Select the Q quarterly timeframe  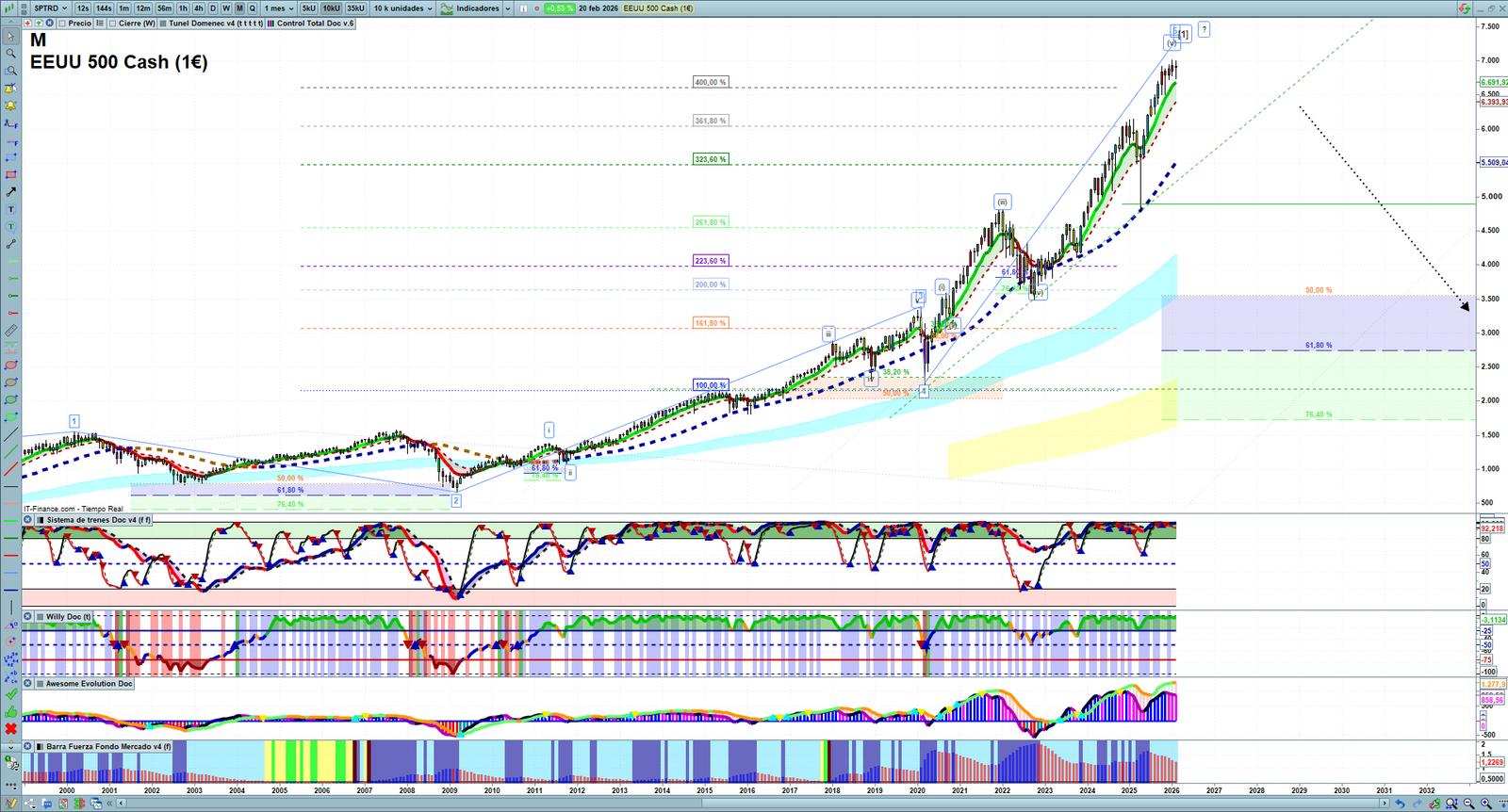(x=253, y=8)
